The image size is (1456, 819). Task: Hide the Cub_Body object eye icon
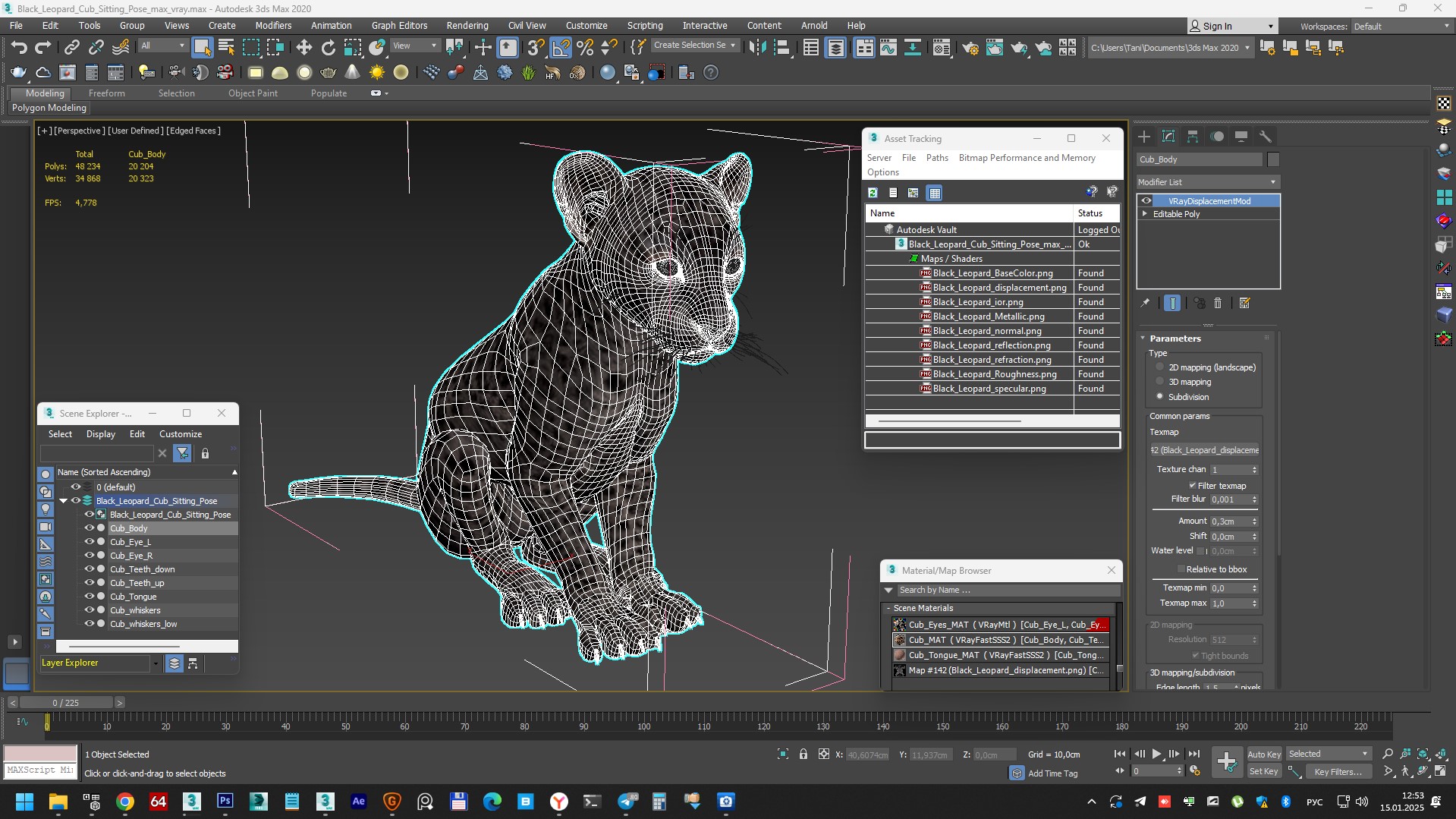(90, 528)
